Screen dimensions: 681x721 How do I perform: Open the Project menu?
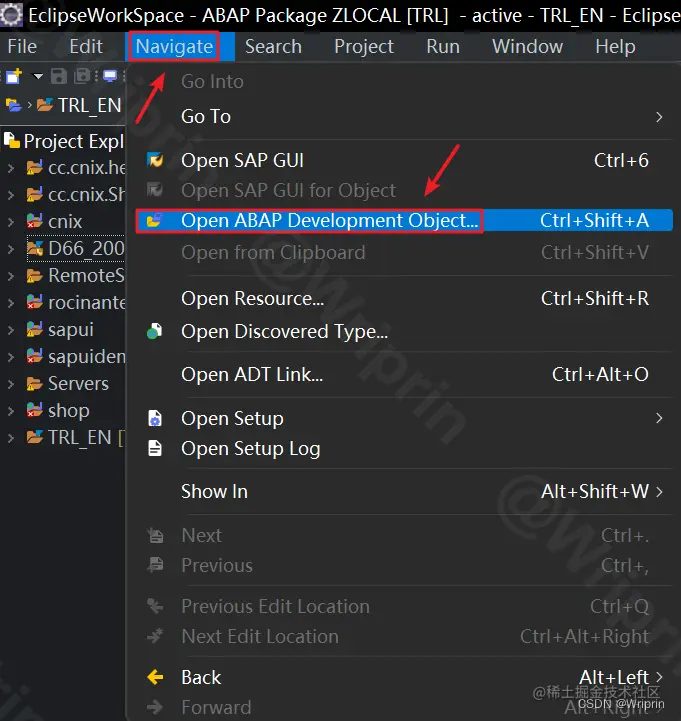[x=364, y=46]
